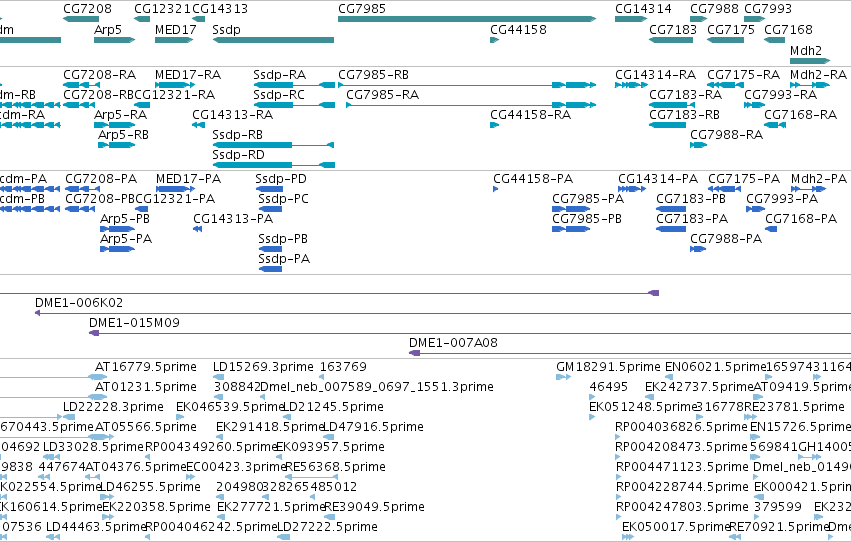Click EST LD27222.5prime
Screen dimensions: 851x542
point(327,527)
